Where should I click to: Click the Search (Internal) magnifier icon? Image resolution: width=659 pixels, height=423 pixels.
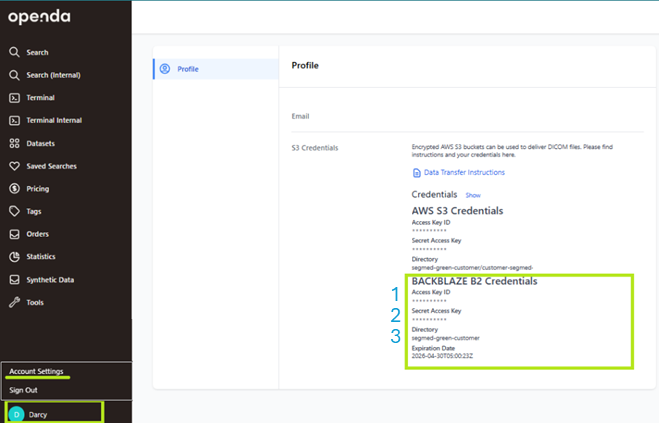click(x=14, y=75)
